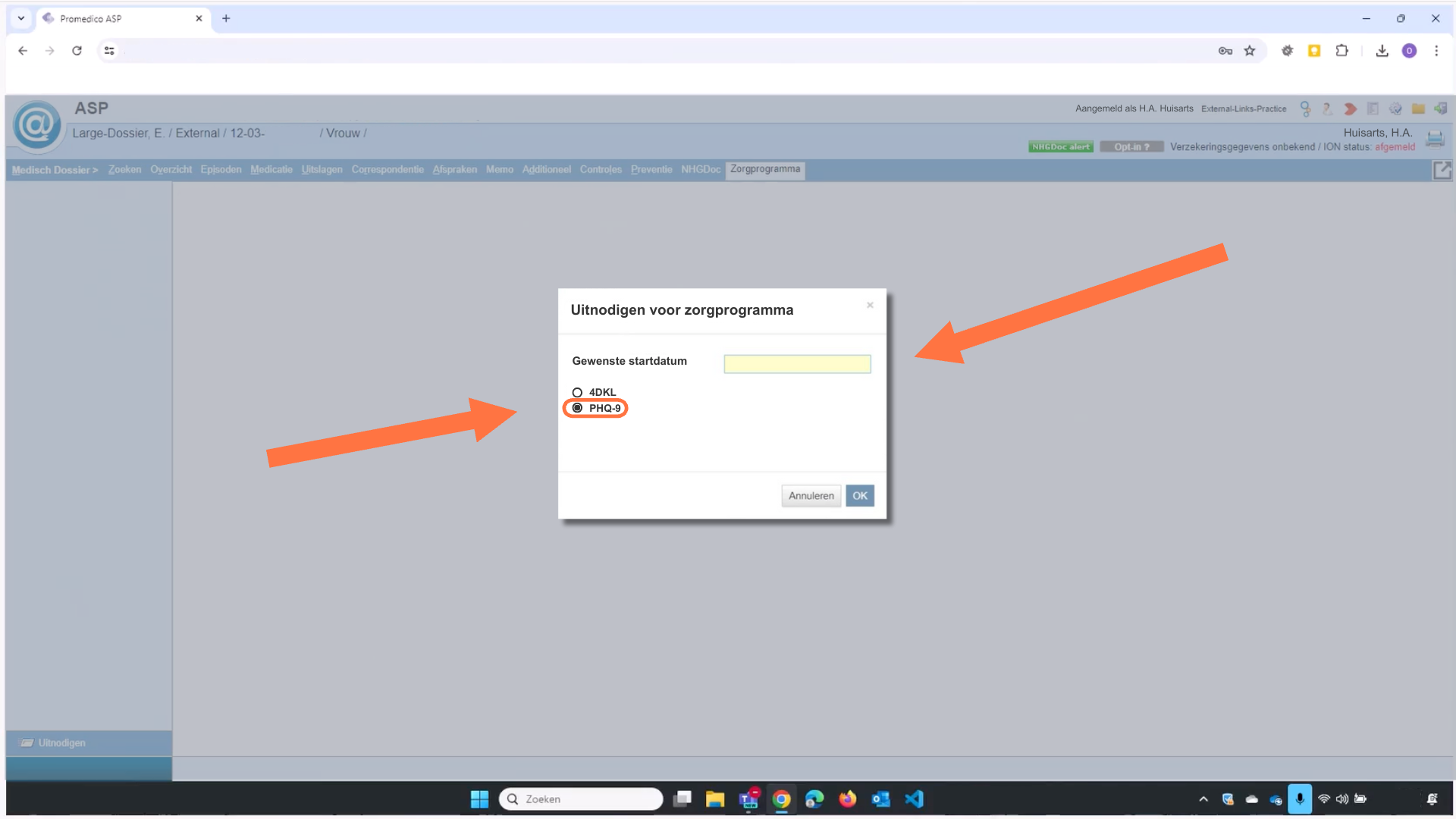Open Visual Studio Code from taskbar
This screenshot has height=819, width=1456.
[x=914, y=799]
